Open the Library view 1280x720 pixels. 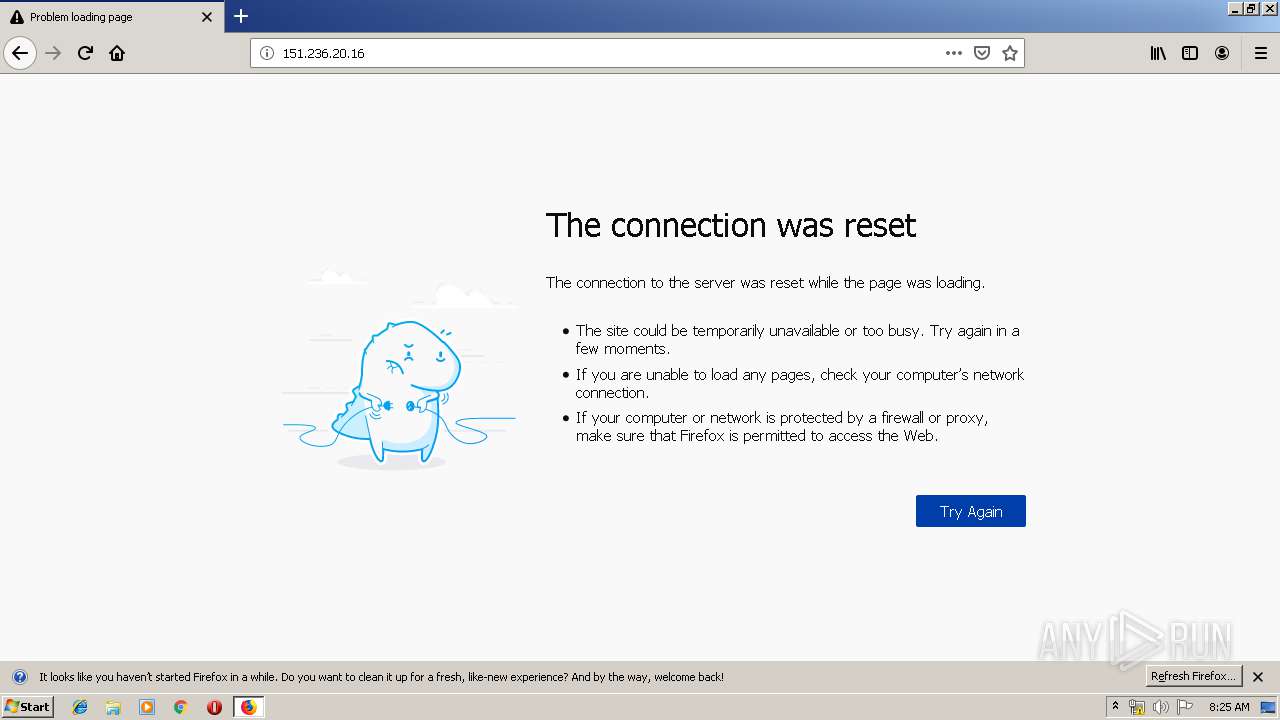click(x=1158, y=53)
